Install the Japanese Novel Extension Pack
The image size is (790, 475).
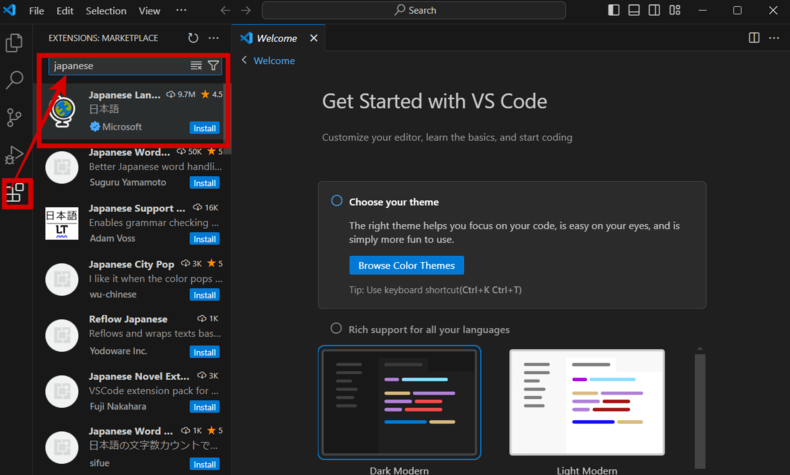(x=205, y=406)
